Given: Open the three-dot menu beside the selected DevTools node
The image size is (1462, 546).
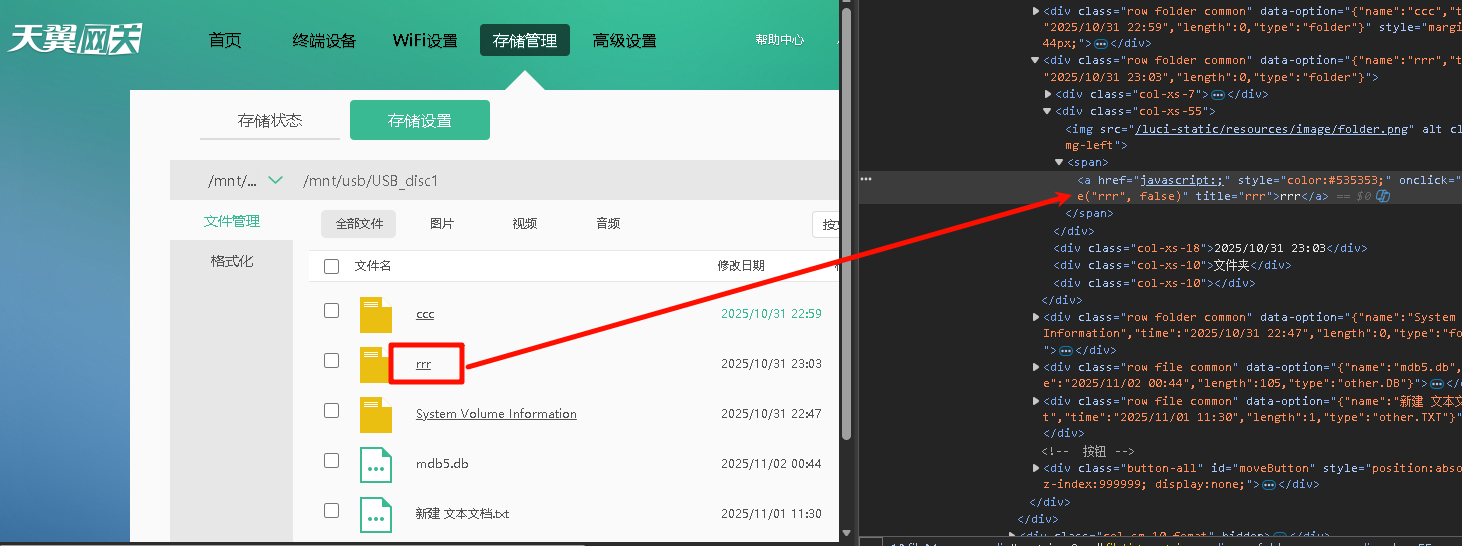Looking at the screenshot, I should (x=866, y=179).
